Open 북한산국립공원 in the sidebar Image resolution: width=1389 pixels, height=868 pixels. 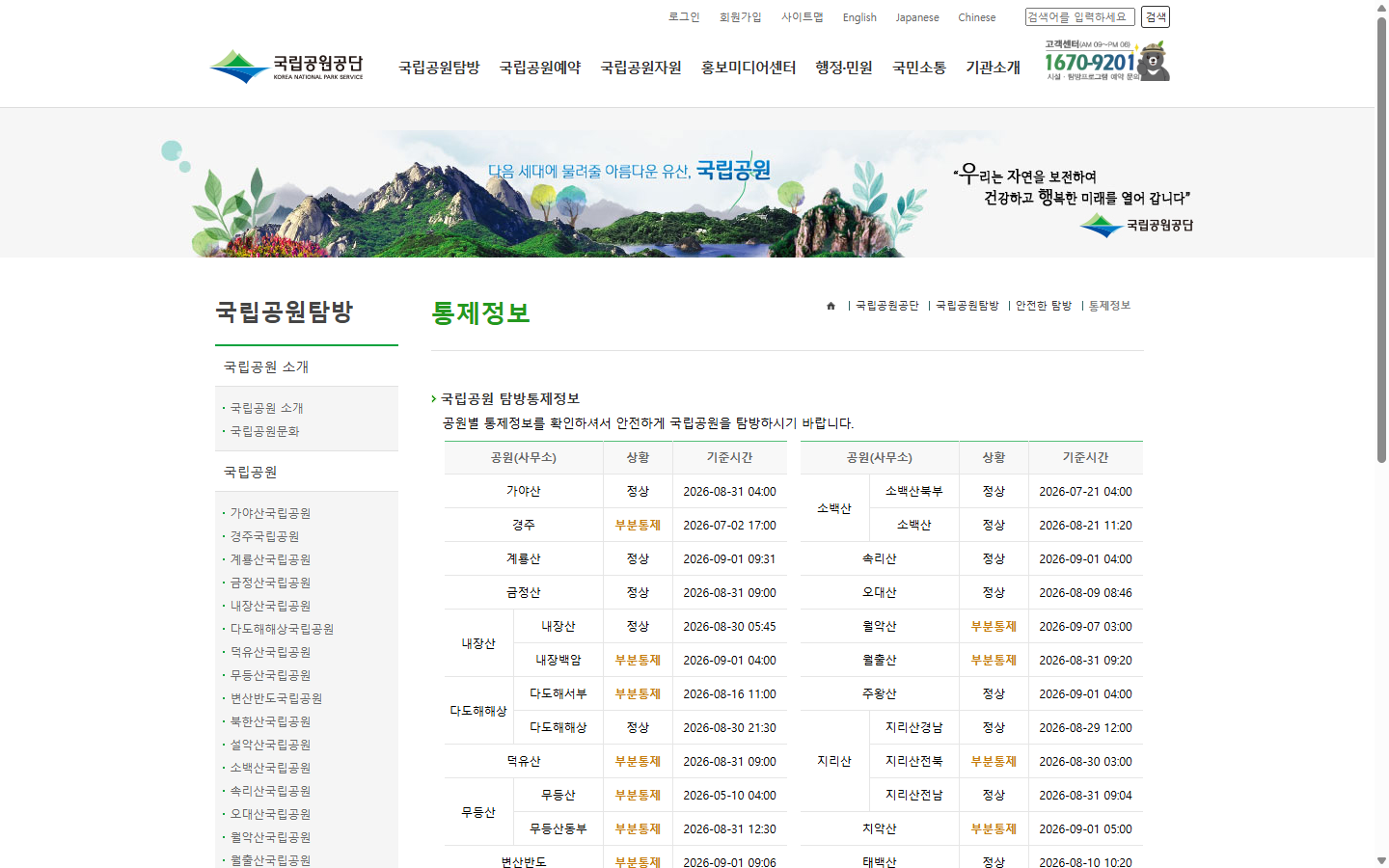pyautogui.click(x=270, y=721)
